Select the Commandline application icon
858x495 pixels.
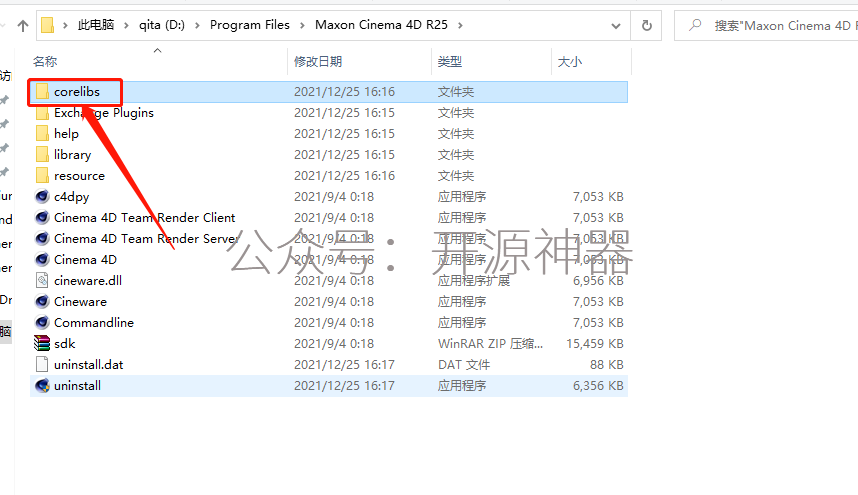click(42, 323)
